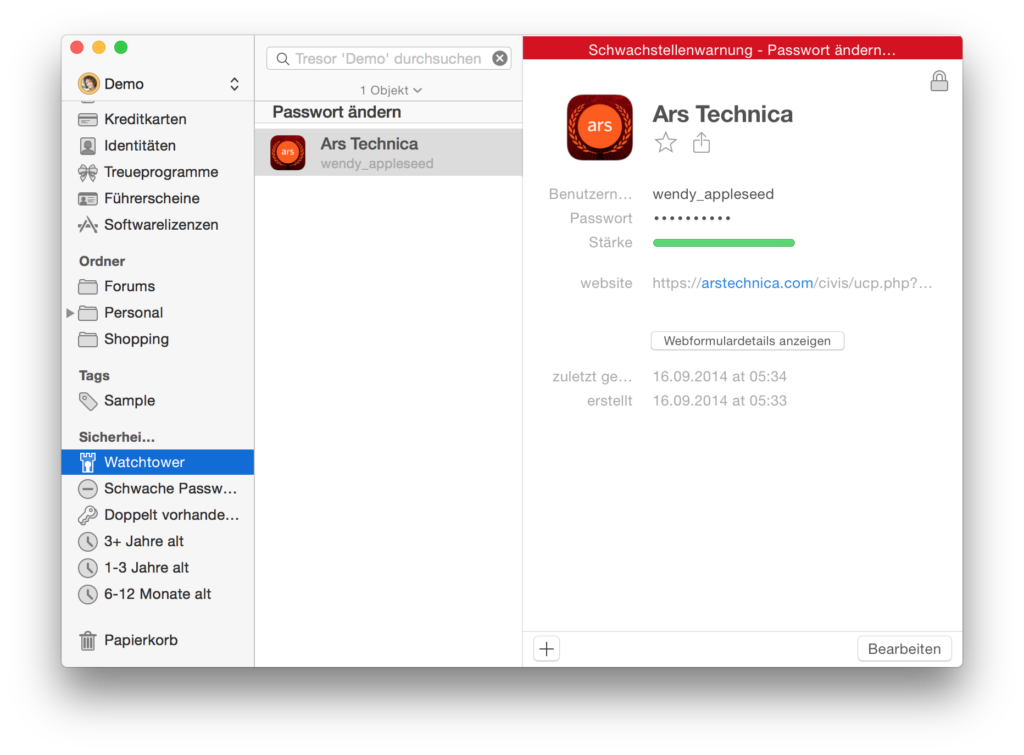Open Doppelt vorhandene passwords section
Screen dimensions: 1024x755
pos(157,515)
